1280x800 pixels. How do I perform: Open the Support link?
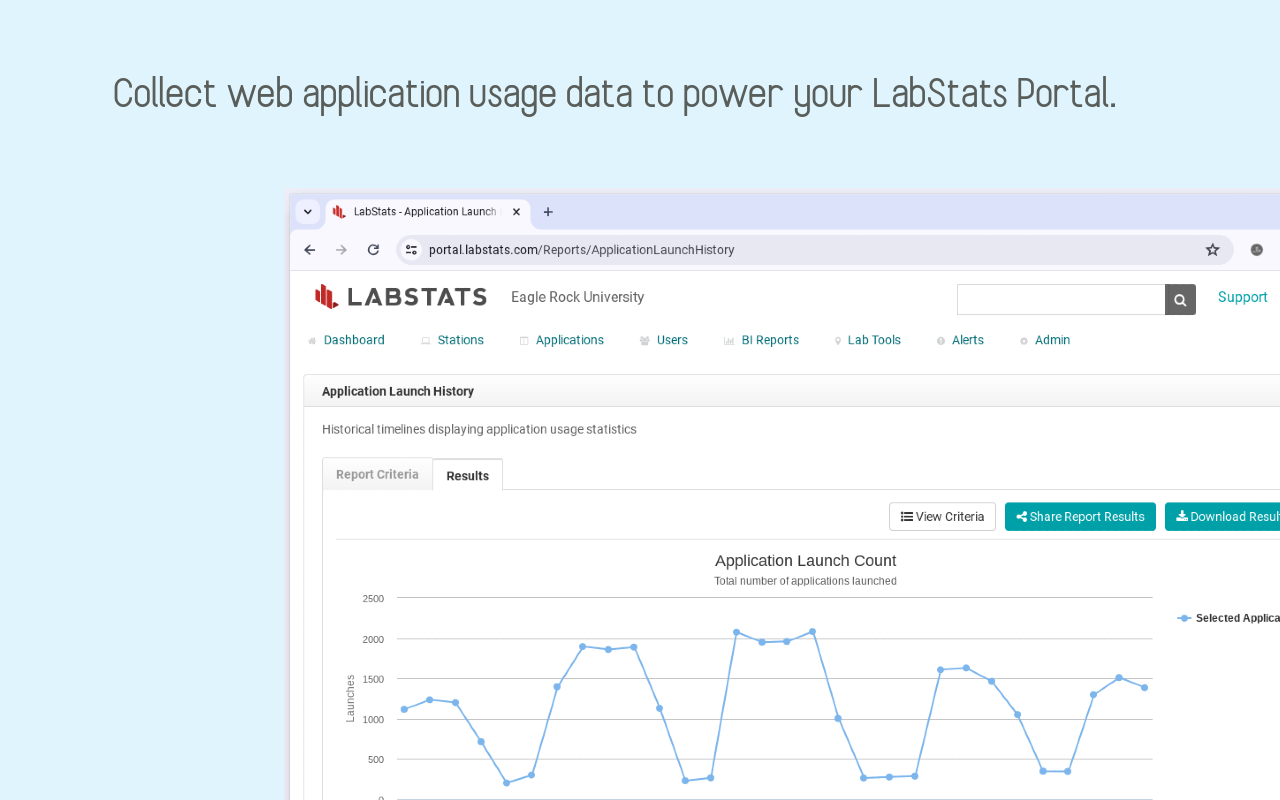click(x=1242, y=297)
